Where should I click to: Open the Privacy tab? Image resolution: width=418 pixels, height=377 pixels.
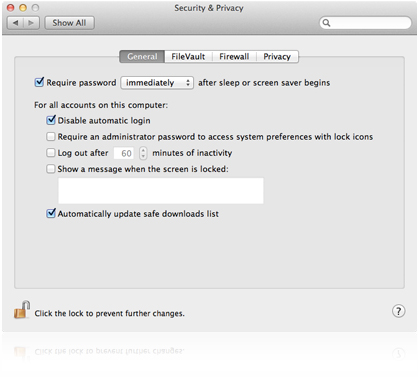click(x=277, y=57)
